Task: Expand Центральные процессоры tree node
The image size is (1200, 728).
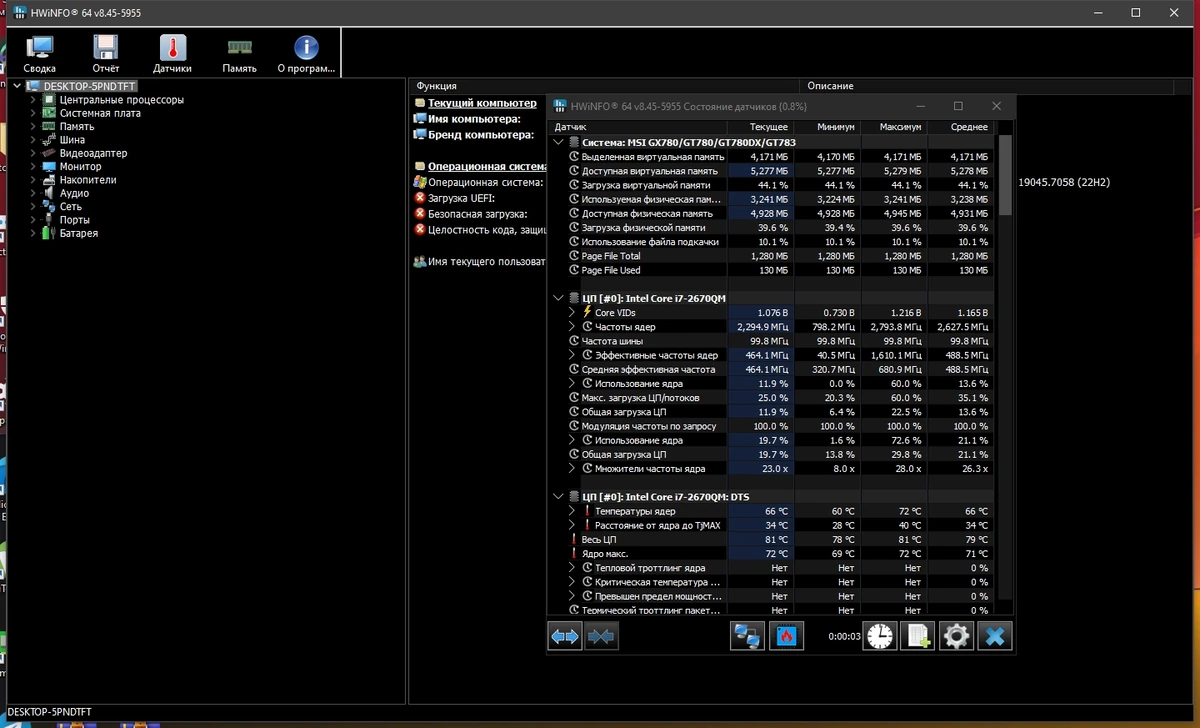Action: (32, 100)
